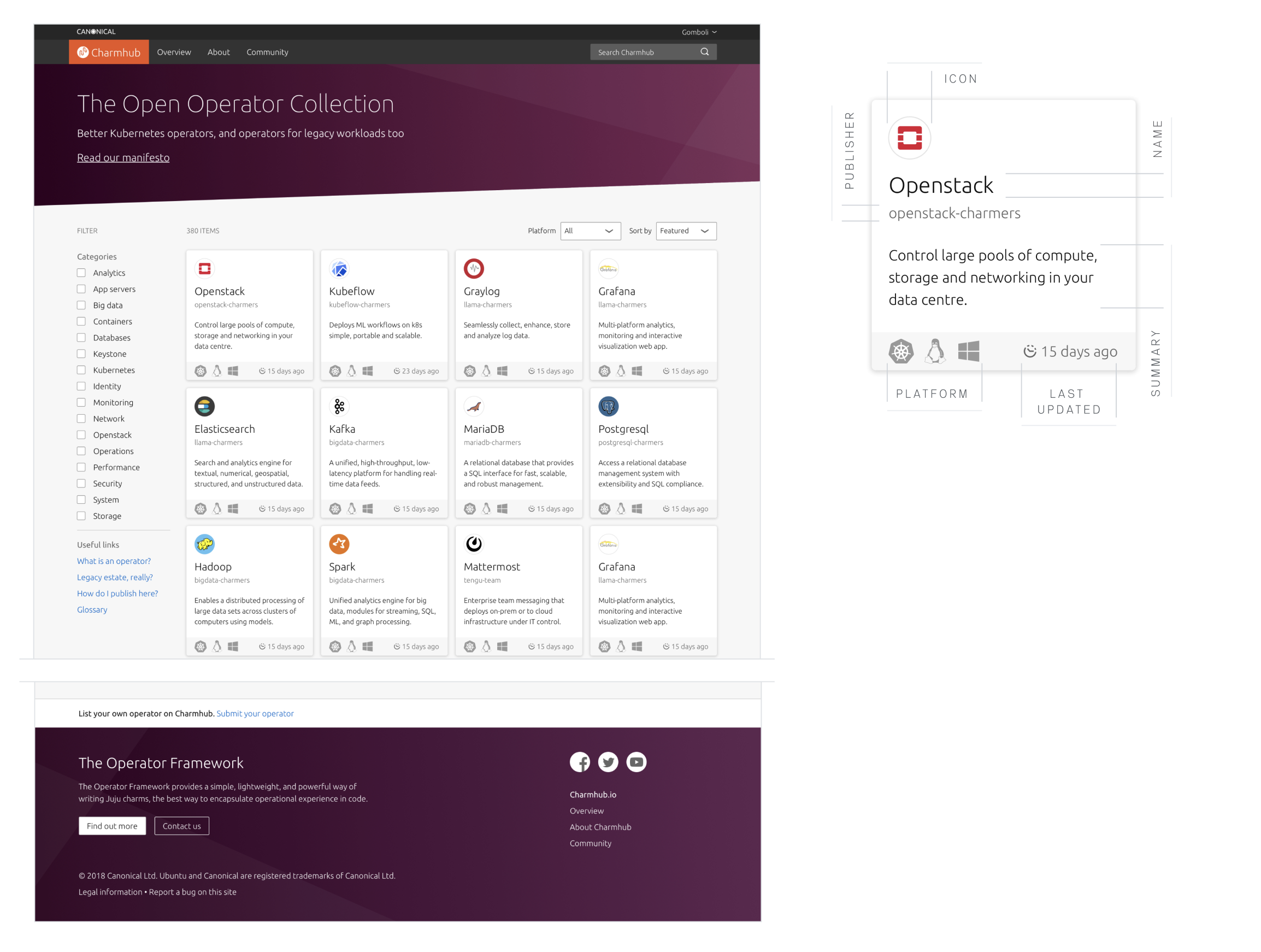The image size is (1261, 952).
Task: Click Report a bug on this site
Action: 193,892
